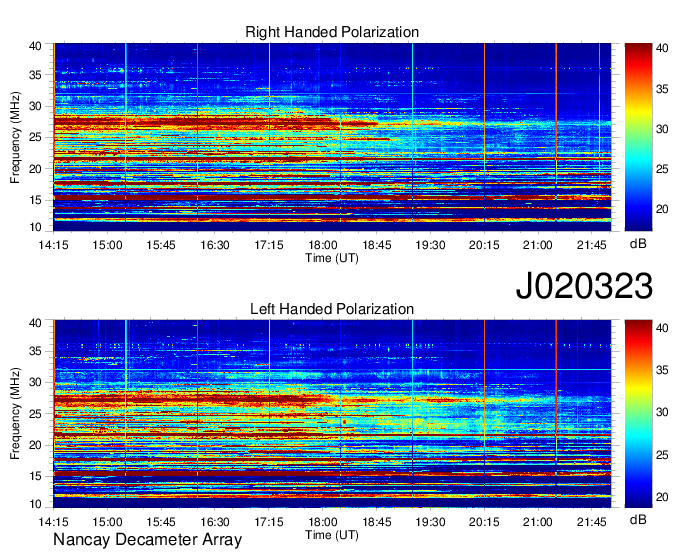Click 20 MHz frequency tick of Right Handed plot
Screen dimensions: 680x552
(x=35, y=169)
